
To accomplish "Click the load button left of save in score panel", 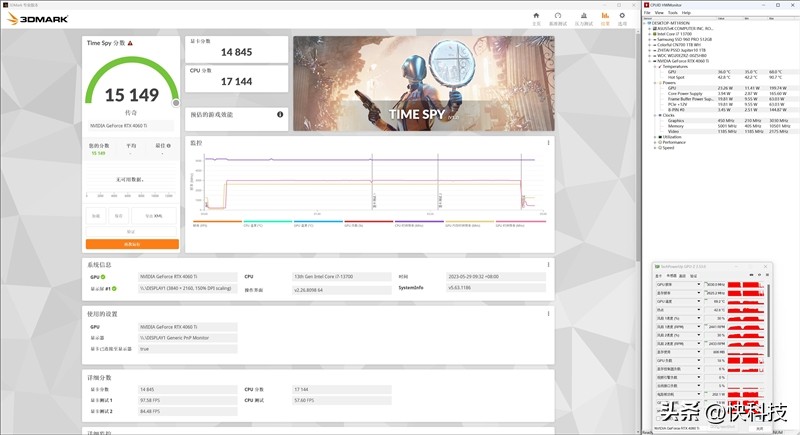I will (96, 216).
